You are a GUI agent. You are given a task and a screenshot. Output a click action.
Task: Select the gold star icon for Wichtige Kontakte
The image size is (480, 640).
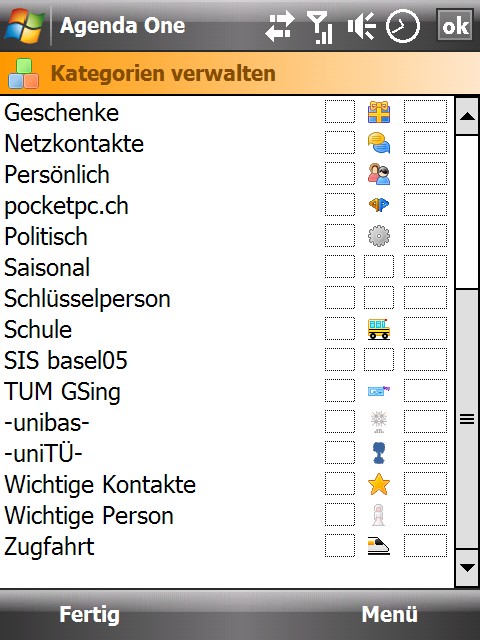pos(379,484)
